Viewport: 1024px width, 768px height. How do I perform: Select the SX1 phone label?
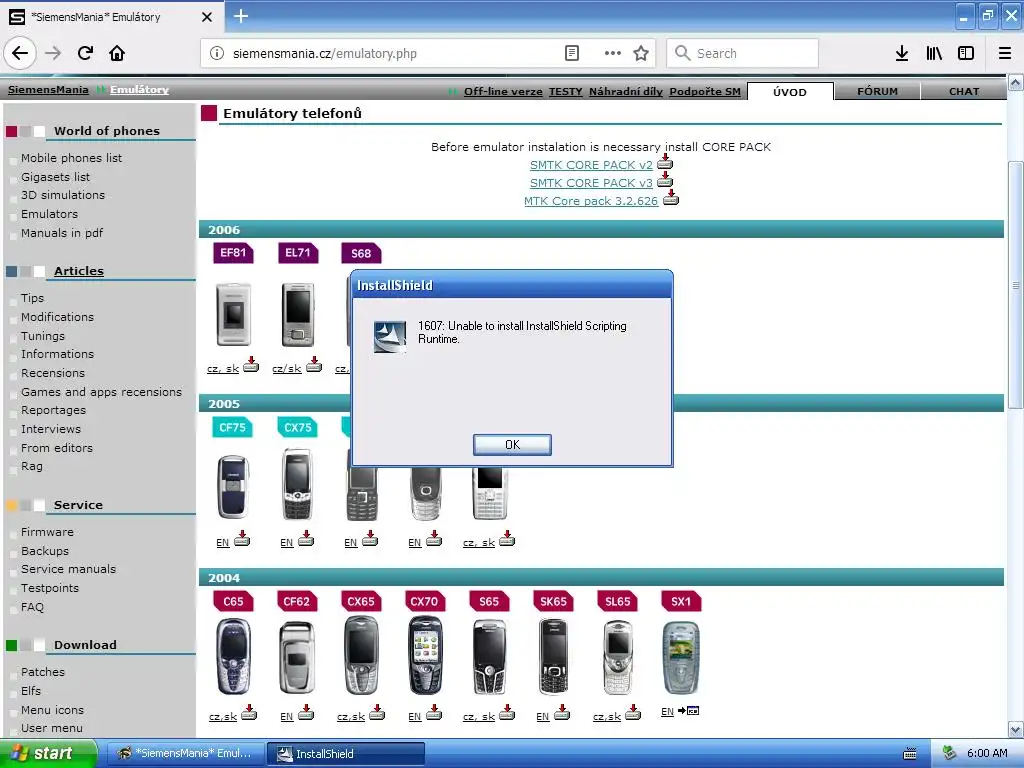pos(680,601)
